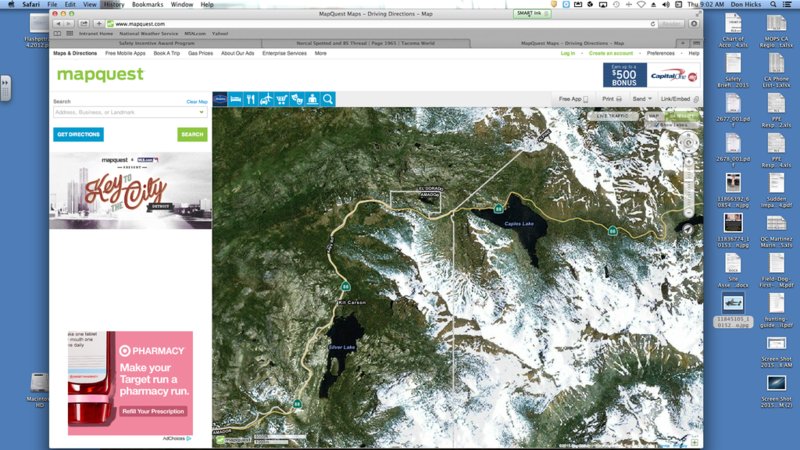Click the highway 88 shield near Kit Carson

(x=345, y=287)
